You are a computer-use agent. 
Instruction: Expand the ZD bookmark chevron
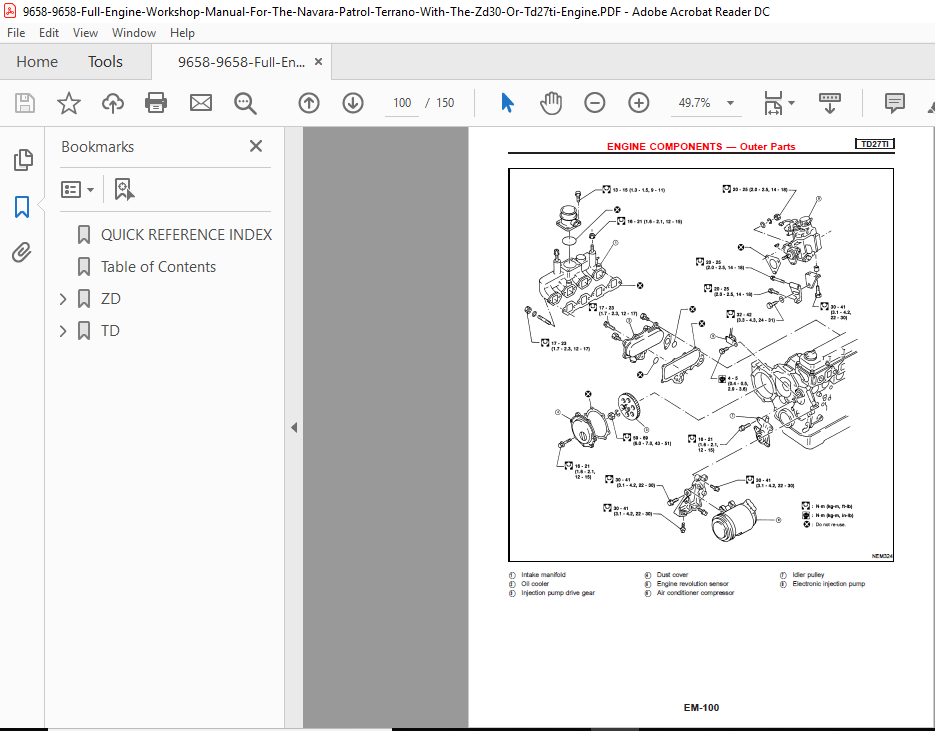click(63, 299)
